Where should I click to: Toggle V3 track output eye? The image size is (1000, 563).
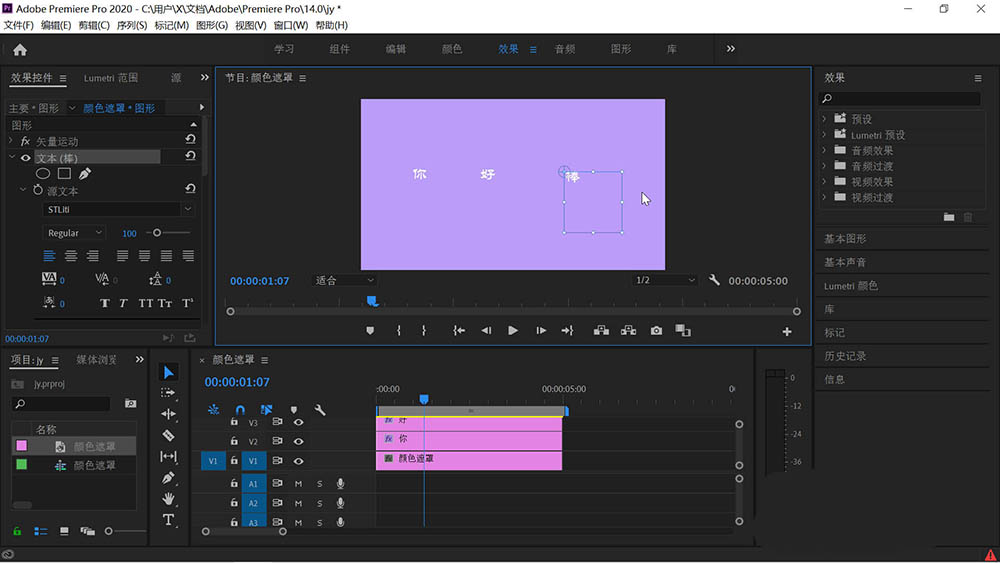[x=298, y=422]
